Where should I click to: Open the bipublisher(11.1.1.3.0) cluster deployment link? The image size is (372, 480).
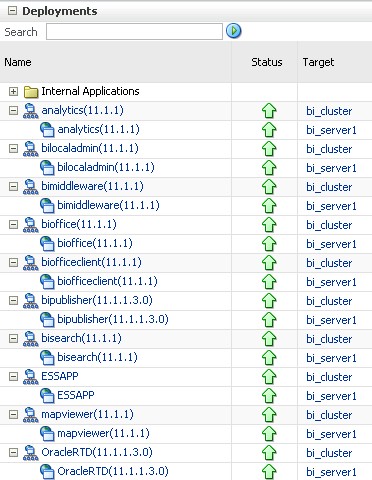(97, 300)
